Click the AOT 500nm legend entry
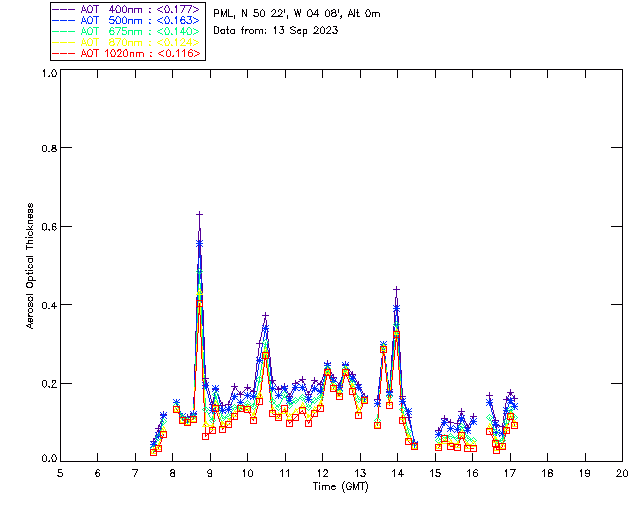The image size is (640, 512). click(127, 20)
